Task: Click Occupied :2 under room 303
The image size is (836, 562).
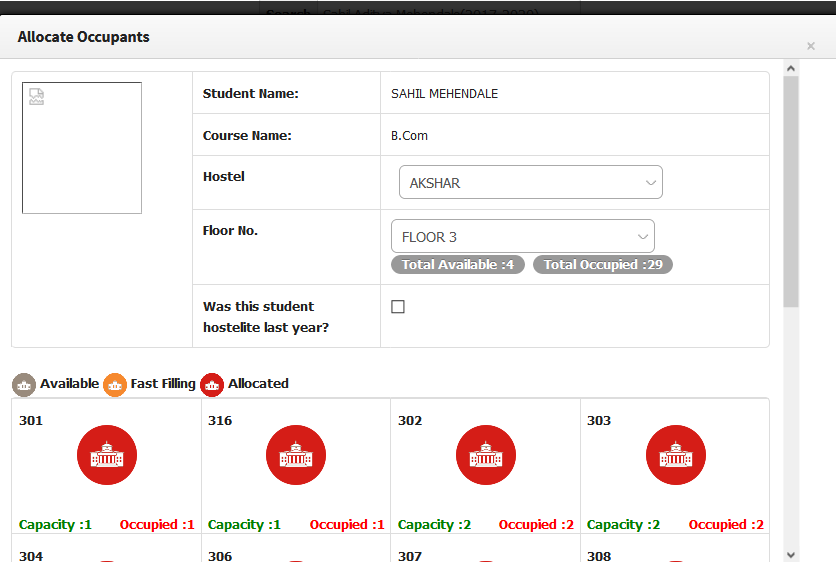Action: [x=726, y=525]
